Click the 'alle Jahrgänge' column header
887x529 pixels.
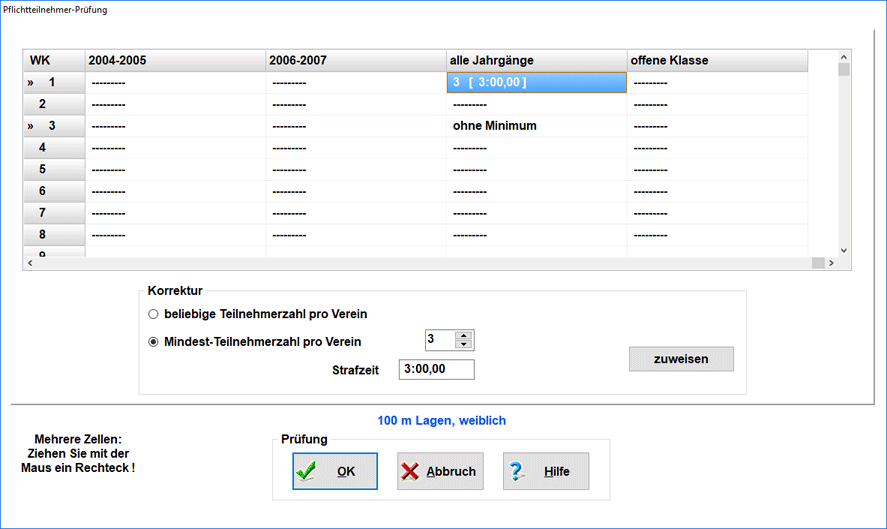click(x=536, y=61)
